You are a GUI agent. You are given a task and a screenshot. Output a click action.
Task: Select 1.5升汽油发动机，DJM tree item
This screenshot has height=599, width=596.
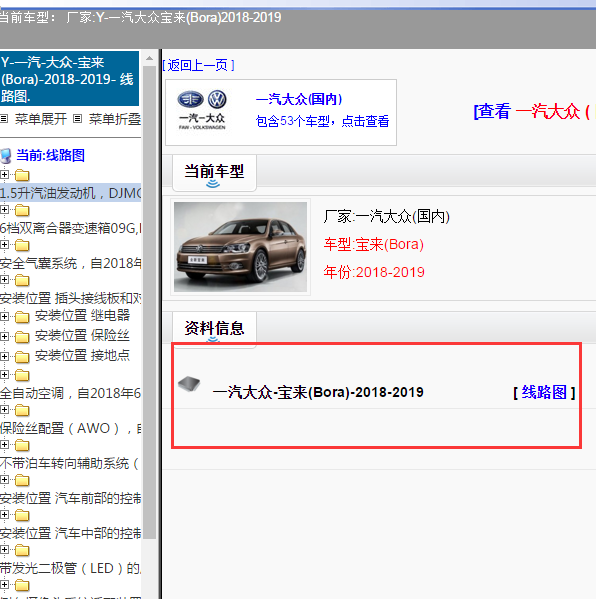[x=70, y=193]
